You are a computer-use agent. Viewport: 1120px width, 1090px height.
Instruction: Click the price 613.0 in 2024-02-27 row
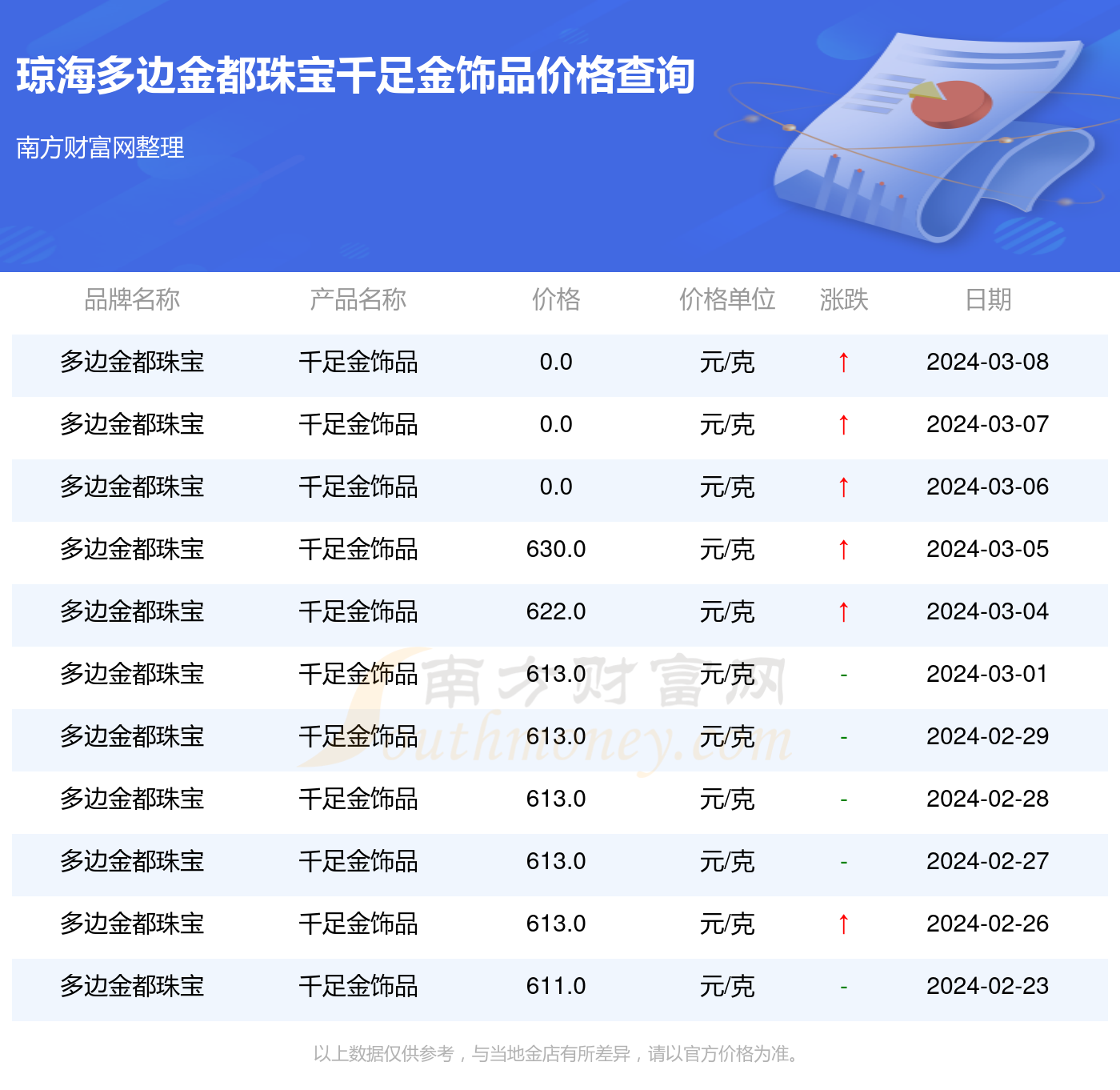(556, 861)
